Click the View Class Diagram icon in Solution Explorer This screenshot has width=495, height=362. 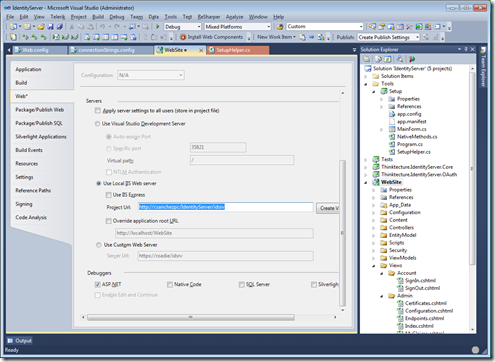[x=400, y=59]
